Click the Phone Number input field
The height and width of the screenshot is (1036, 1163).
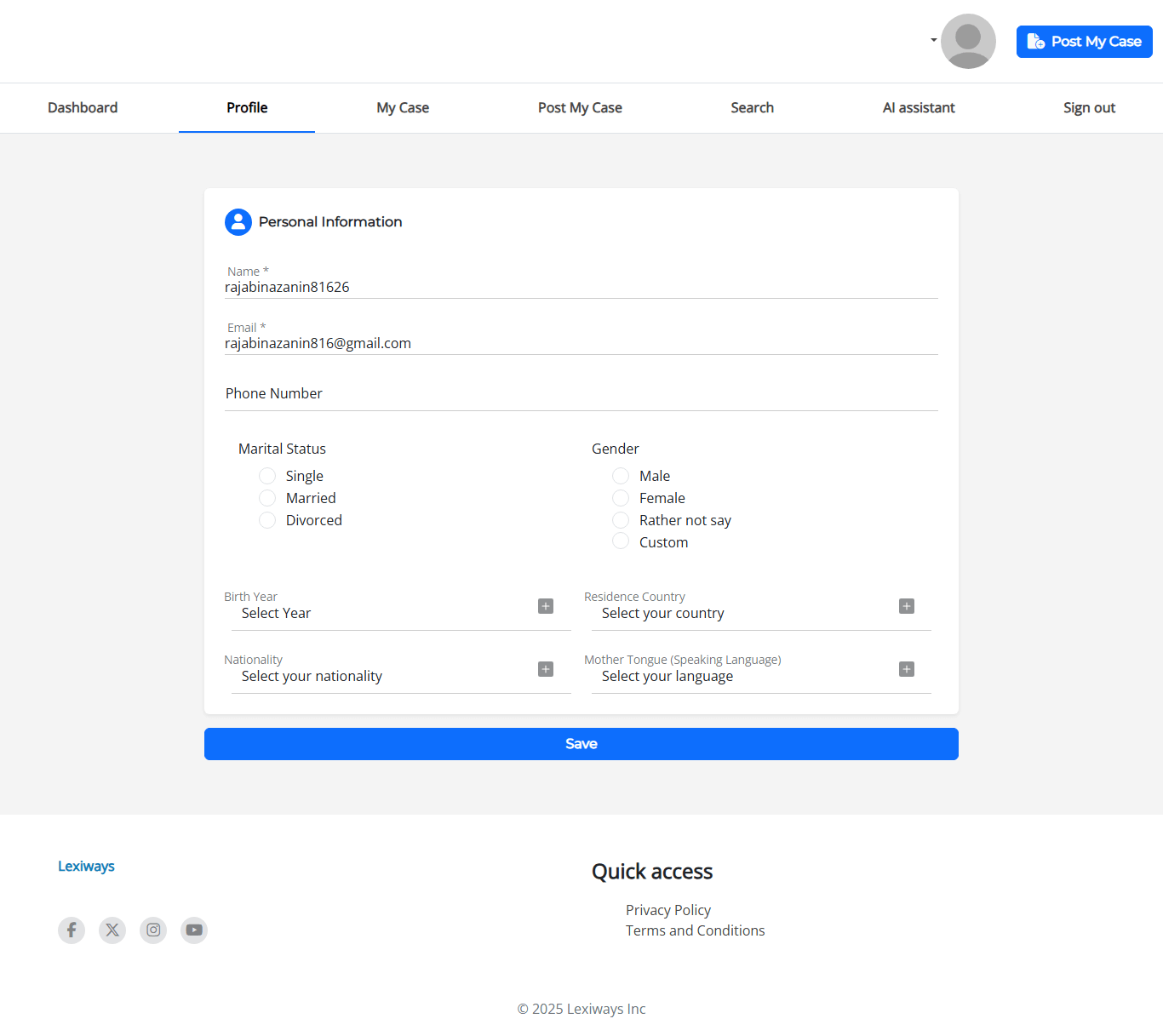(x=581, y=394)
